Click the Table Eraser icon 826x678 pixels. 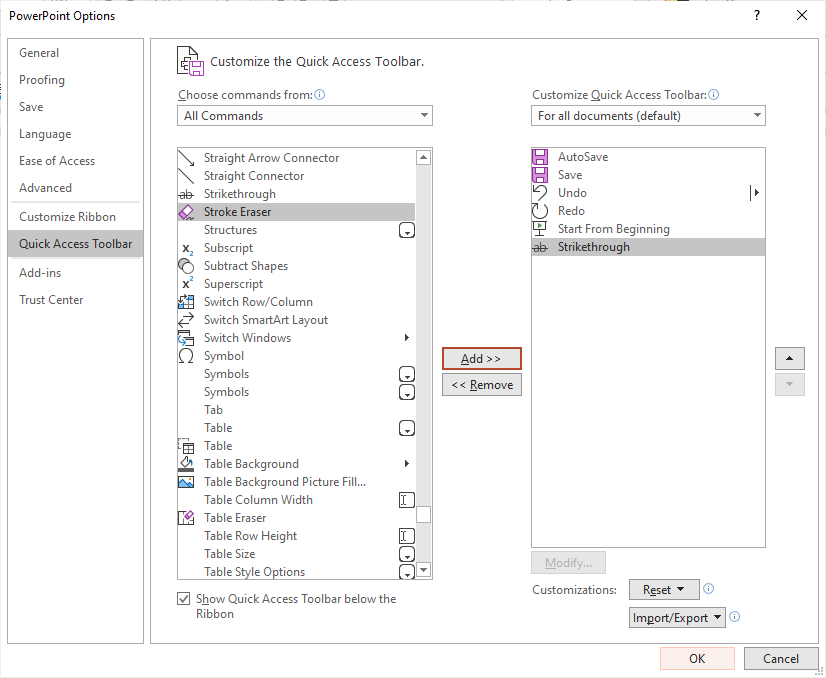(x=186, y=518)
